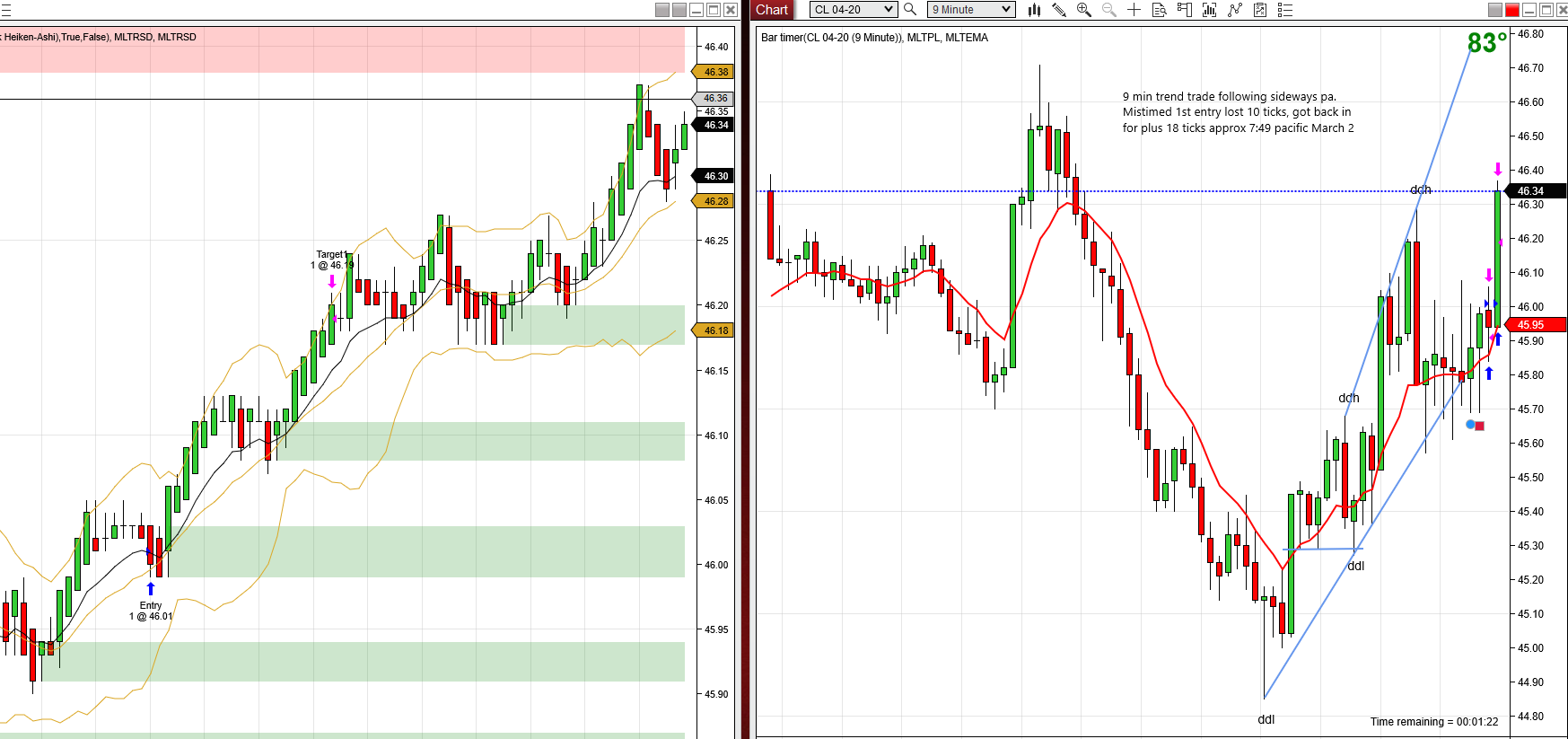Screen dimensions: 1568x739
Task: Click first gray link button on left chart
Action: (x=662, y=10)
